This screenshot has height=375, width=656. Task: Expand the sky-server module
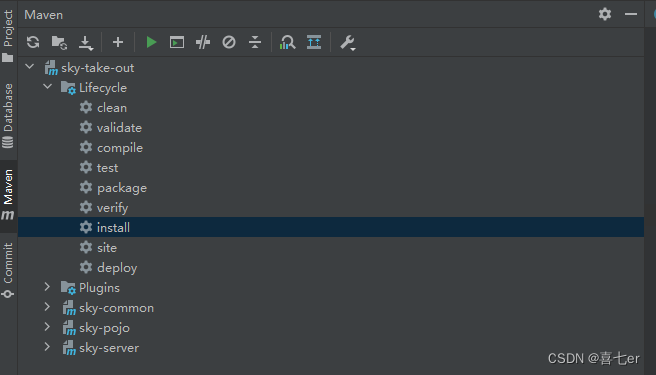click(x=47, y=347)
